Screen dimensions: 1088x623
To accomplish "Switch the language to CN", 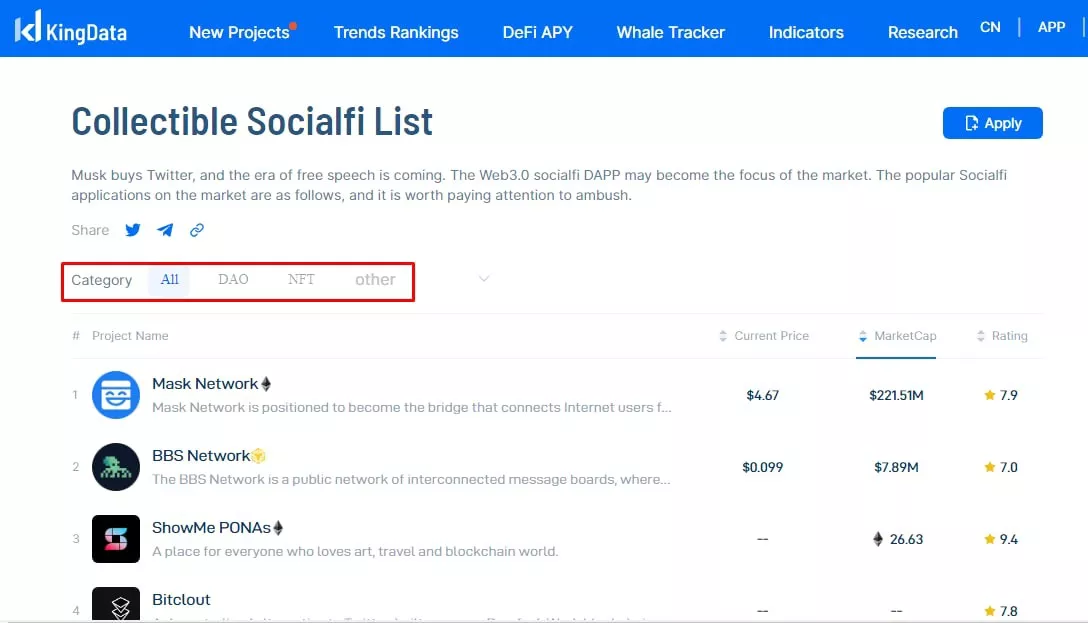I will pos(990,27).
